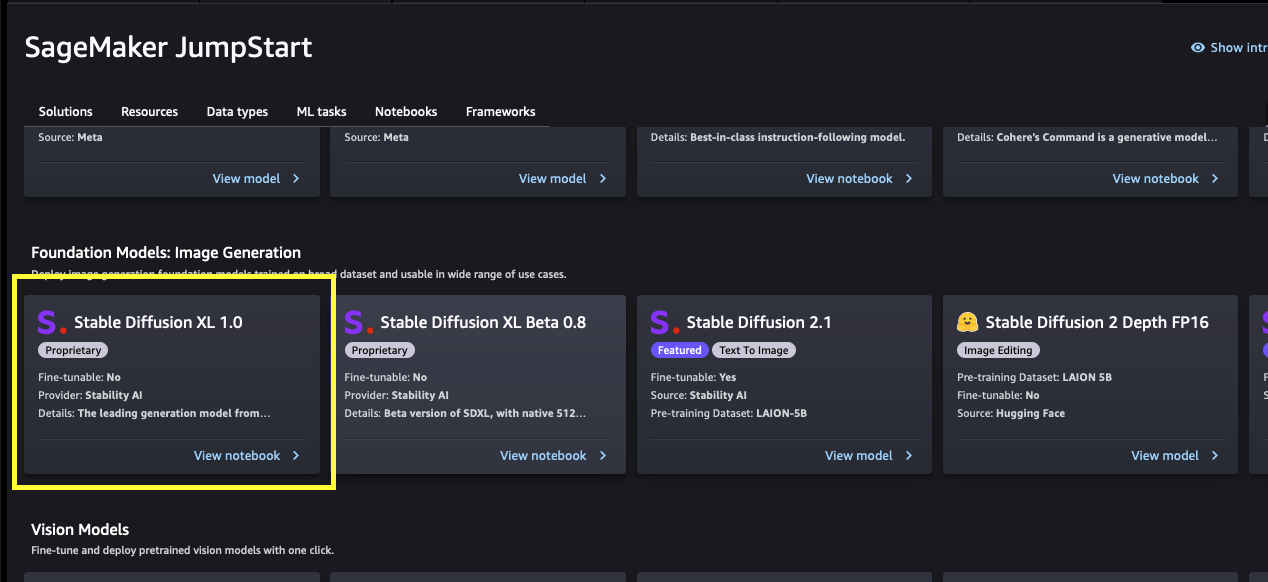Screen dimensions: 1268x582
Task: Click the Featured tag on Stable Diffusion 2.1
Action: 680,350
